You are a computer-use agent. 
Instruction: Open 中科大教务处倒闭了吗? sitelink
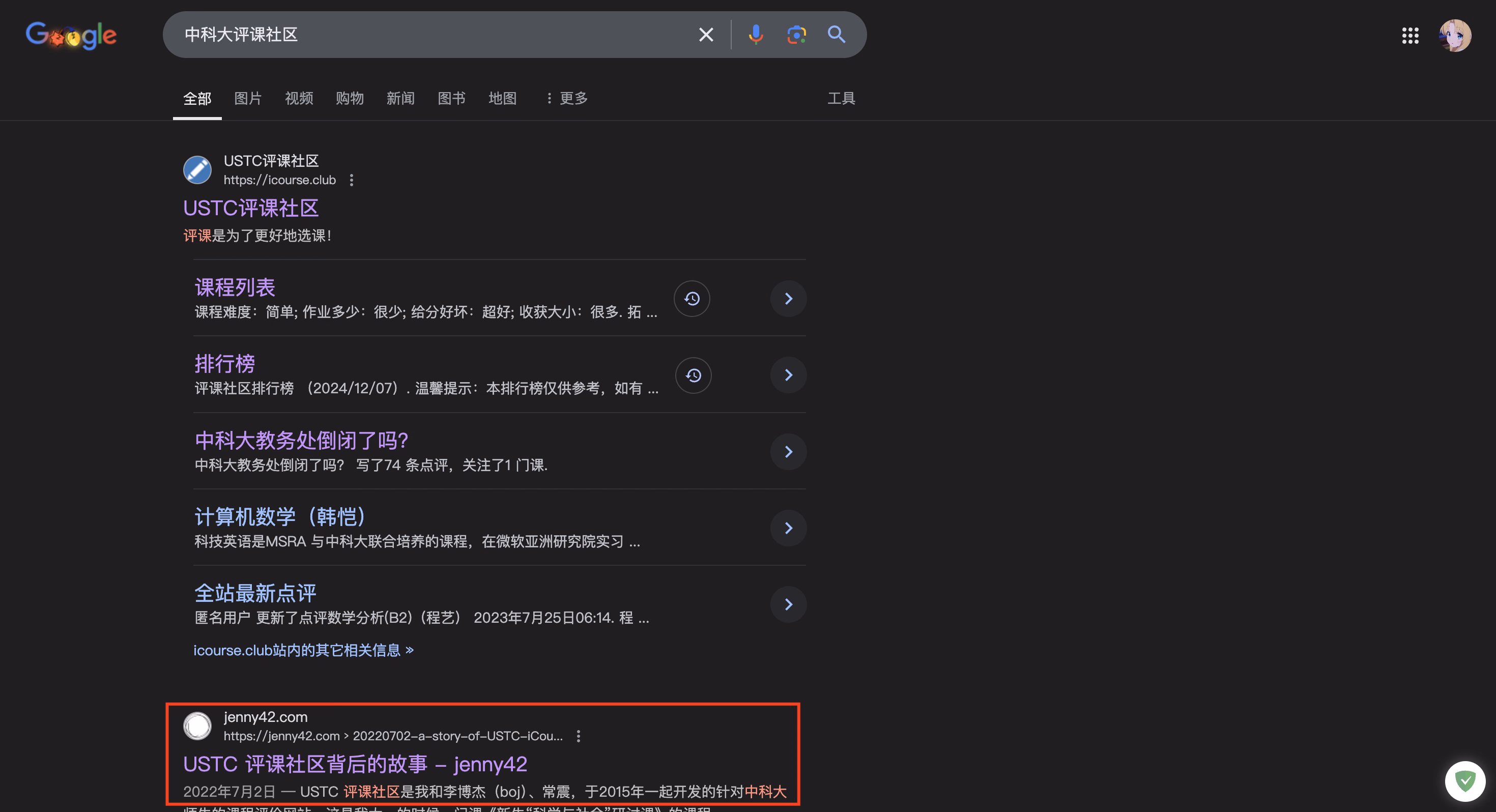coord(301,440)
